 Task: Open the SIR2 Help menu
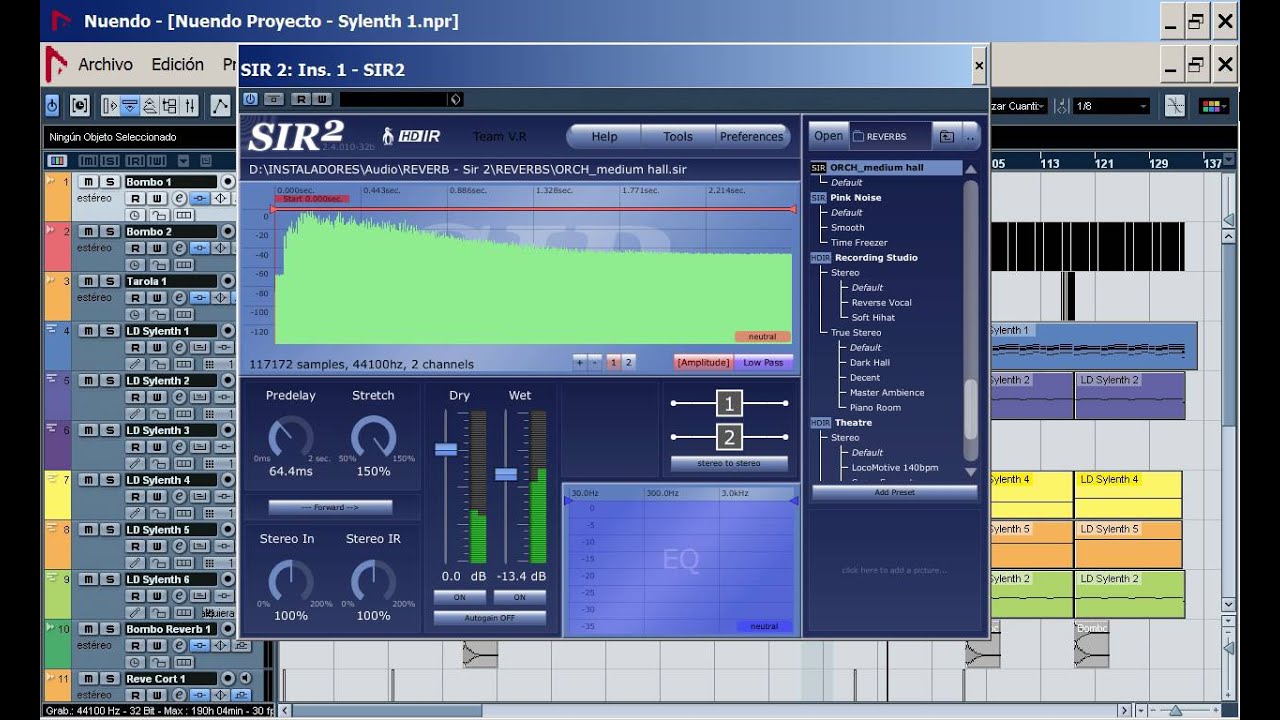coord(604,137)
